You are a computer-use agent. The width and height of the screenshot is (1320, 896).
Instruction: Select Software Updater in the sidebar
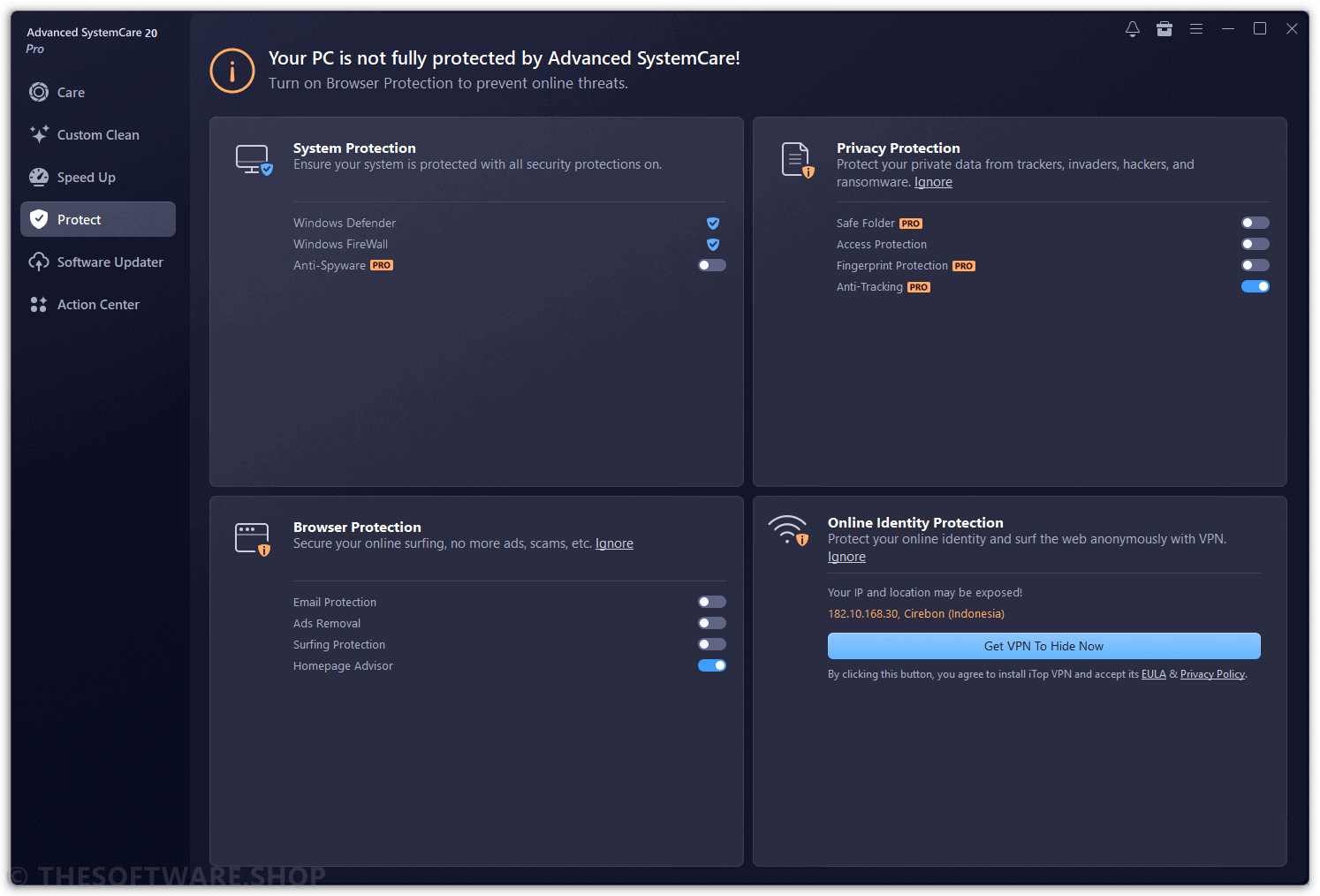[98, 262]
